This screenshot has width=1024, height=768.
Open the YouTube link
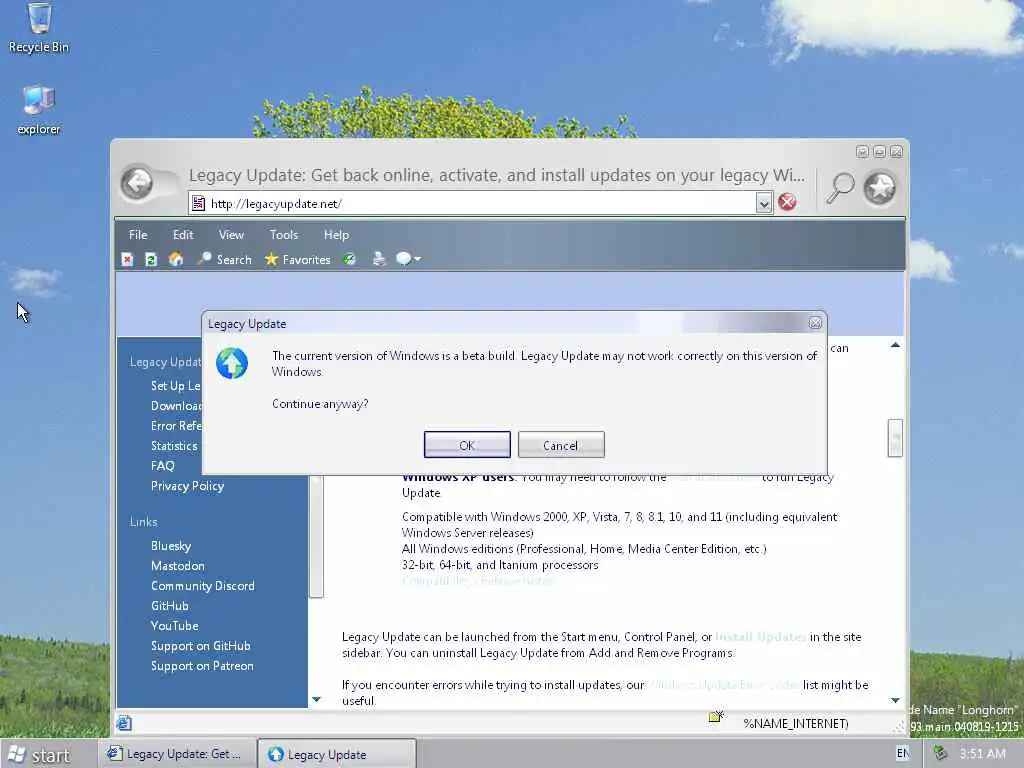click(x=174, y=626)
